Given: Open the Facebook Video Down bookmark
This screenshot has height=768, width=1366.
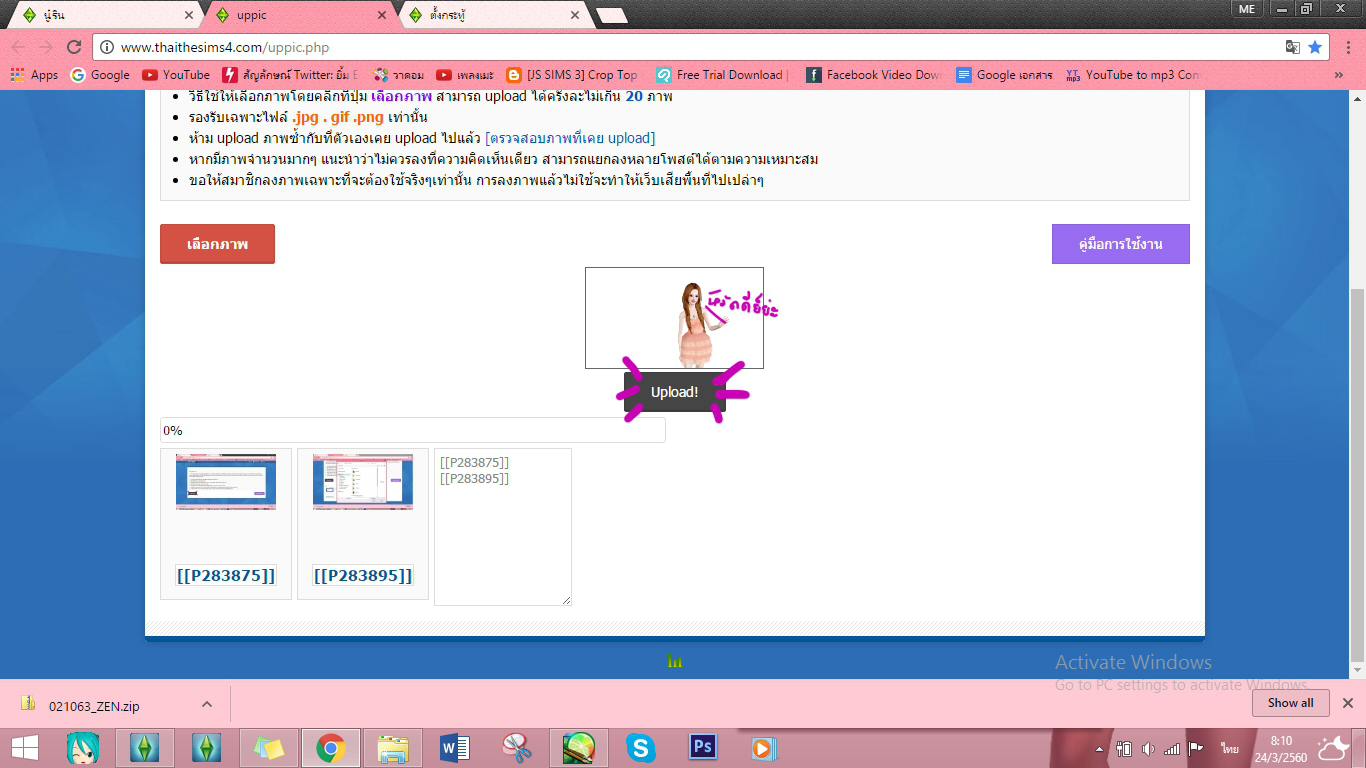Looking at the screenshot, I should click(874, 75).
